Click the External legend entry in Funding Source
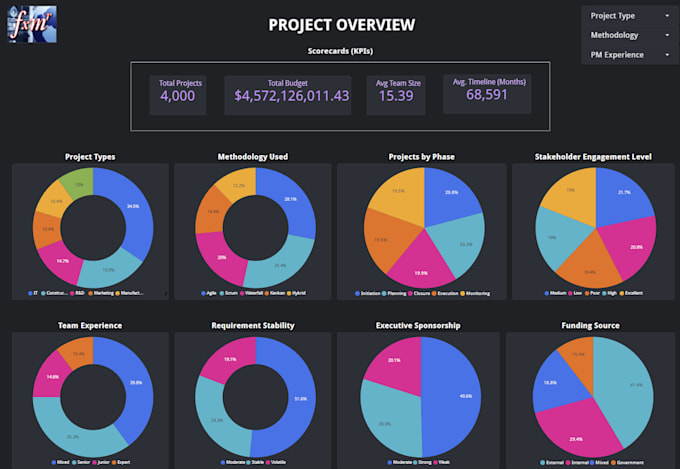 pyautogui.click(x=552, y=463)
